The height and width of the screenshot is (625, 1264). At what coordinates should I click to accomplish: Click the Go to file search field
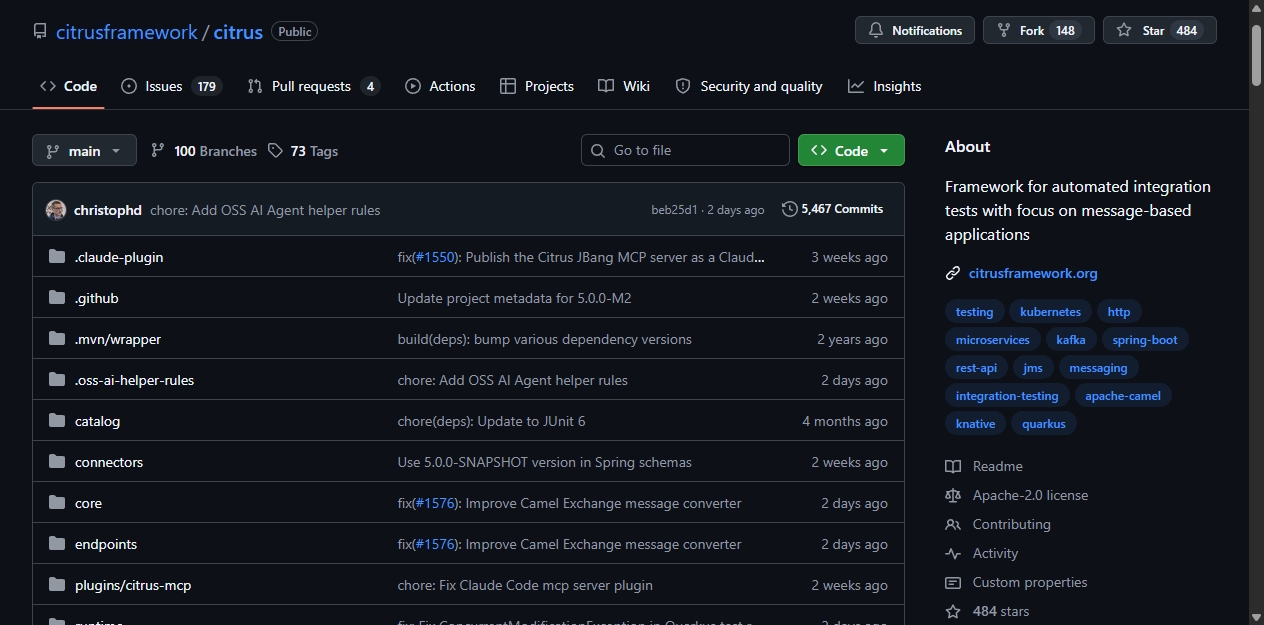pos(685,150)
